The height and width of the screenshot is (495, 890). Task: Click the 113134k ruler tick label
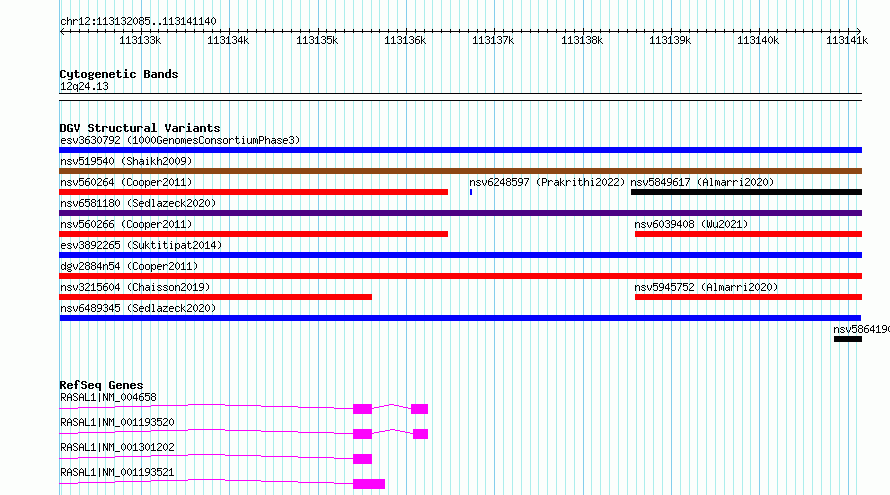(228, 40)
